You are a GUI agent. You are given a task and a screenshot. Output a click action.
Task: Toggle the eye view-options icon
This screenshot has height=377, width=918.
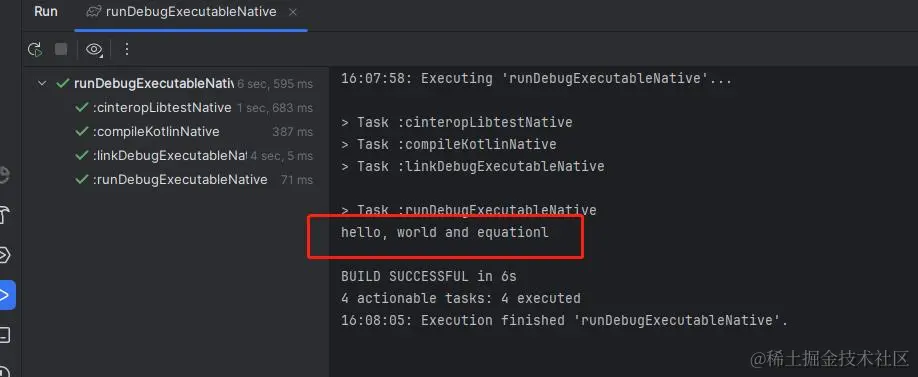(94, 50)
